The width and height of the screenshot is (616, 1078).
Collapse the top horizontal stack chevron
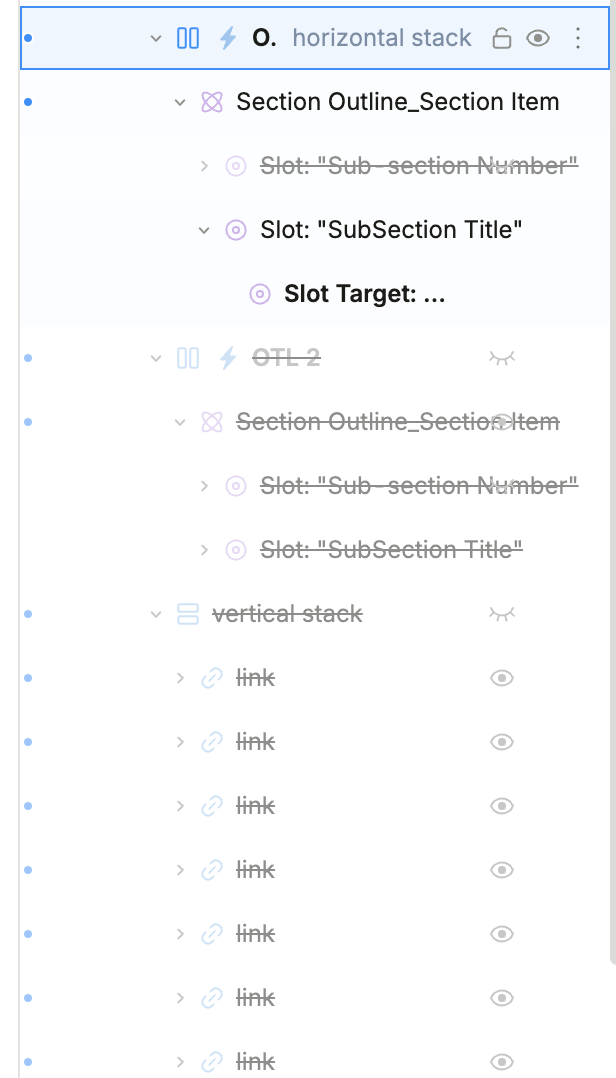point(155,39)
